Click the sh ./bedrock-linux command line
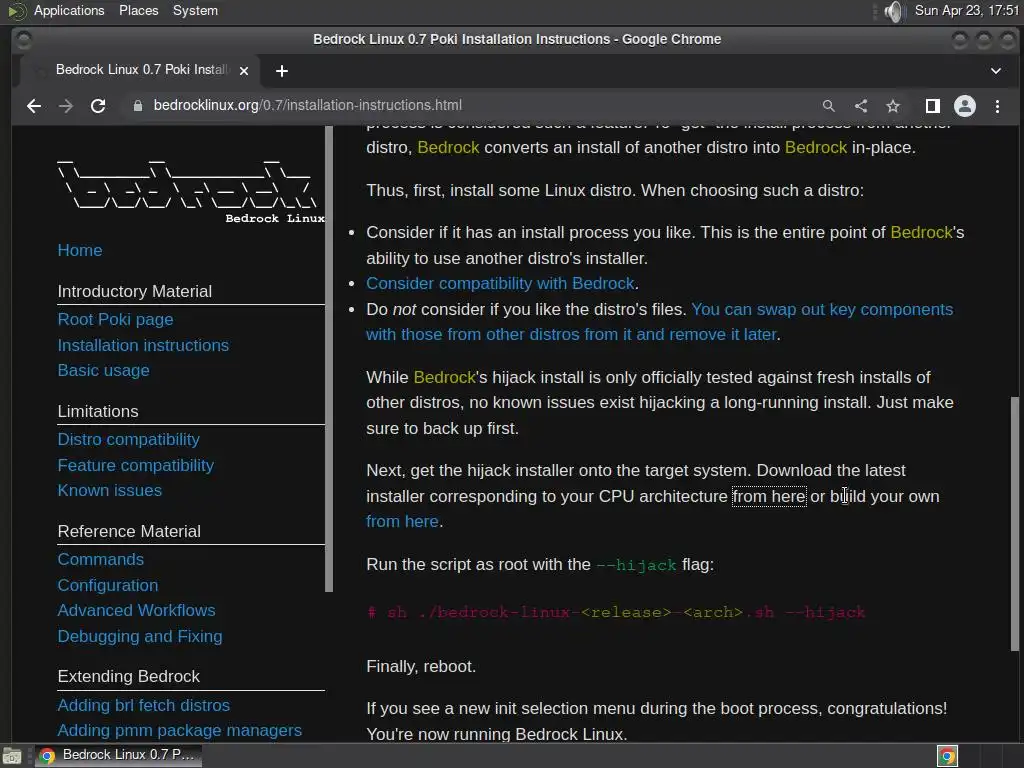The height and width of the screenshot is (768, 1024). coord(616,613)
